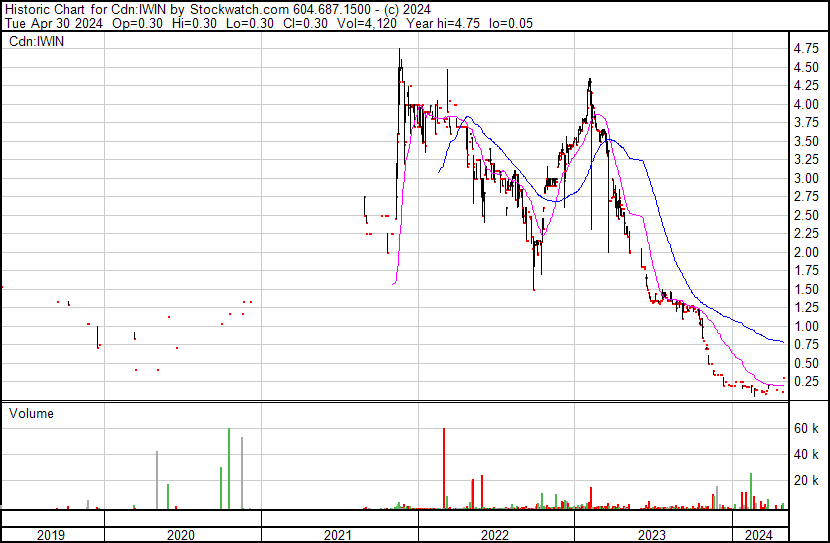Click the tall green volume bar in 2024
This screenshot has height=543, width=830.
[751, 491]
